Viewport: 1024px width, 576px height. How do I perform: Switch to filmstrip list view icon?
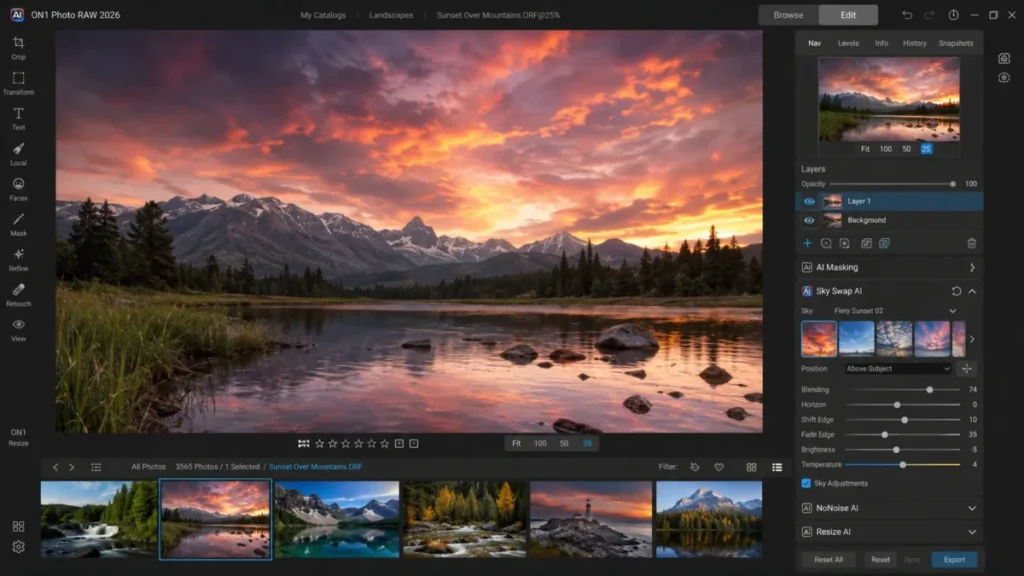click(x=777, y=467)
